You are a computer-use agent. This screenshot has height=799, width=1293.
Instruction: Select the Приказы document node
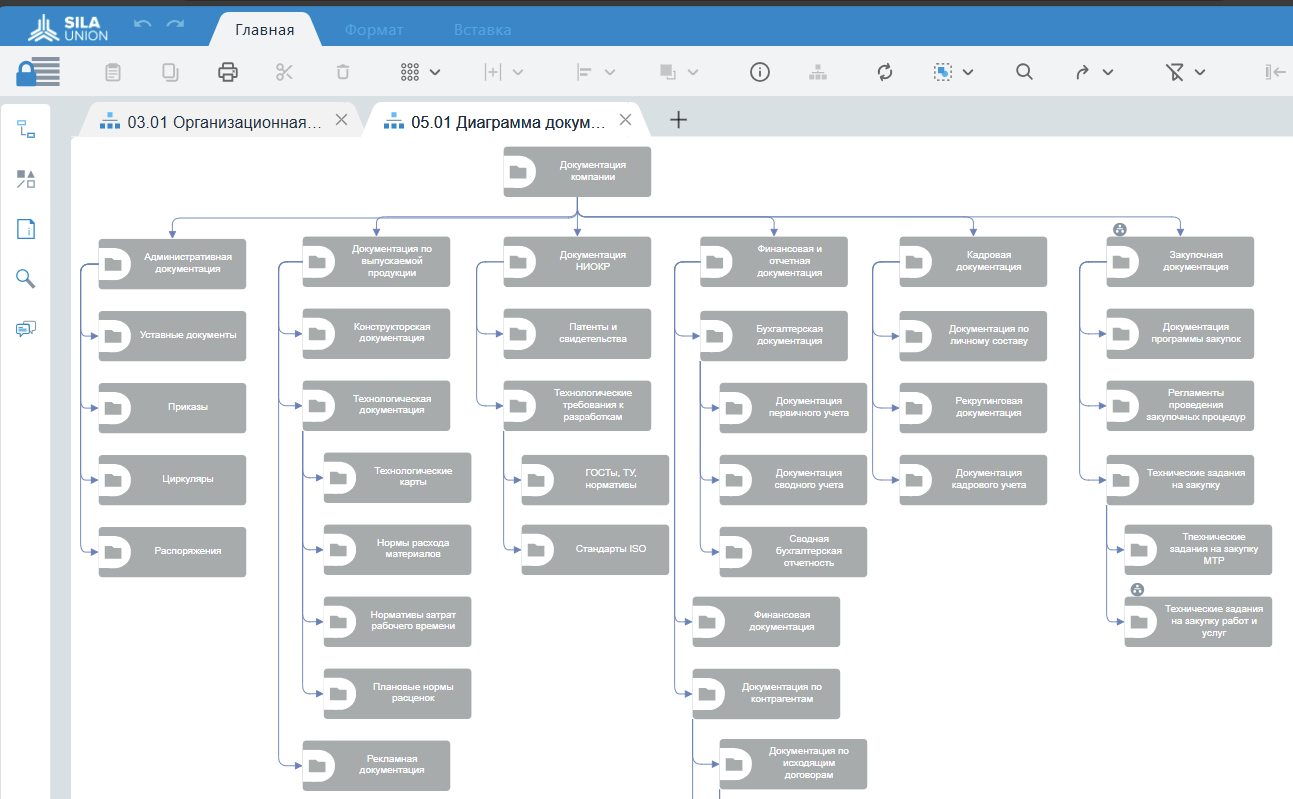click(172, 408)
